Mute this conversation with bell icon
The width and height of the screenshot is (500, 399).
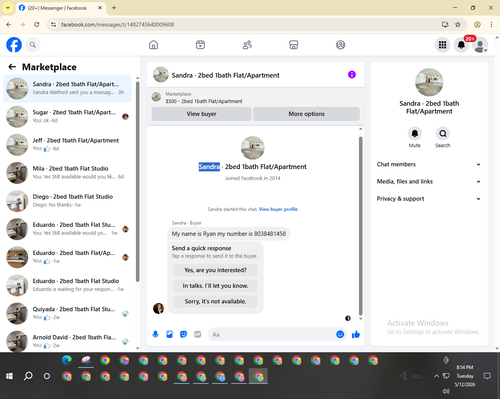[415, 134]
